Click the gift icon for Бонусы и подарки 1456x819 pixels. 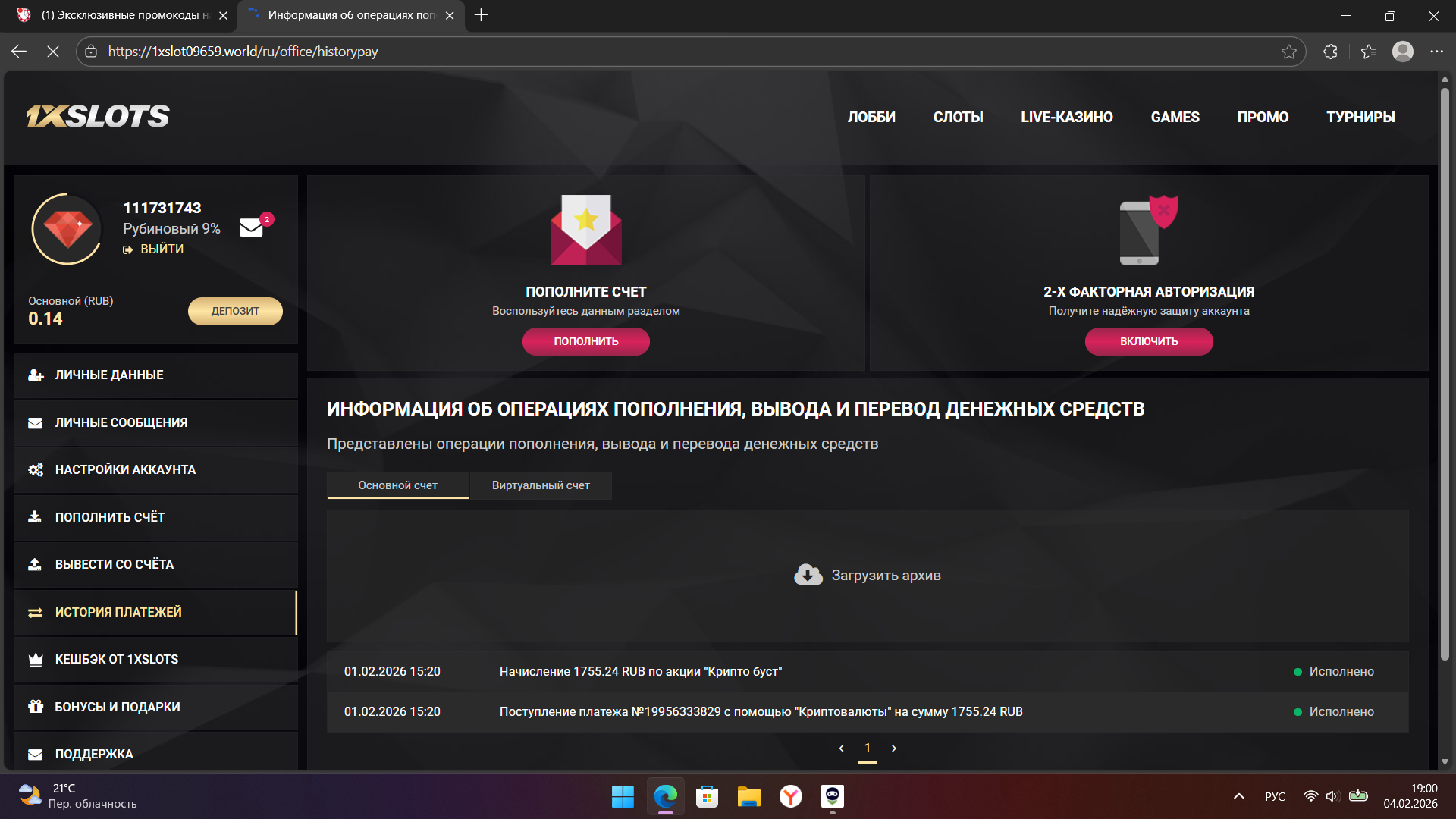tap(36, 706)
